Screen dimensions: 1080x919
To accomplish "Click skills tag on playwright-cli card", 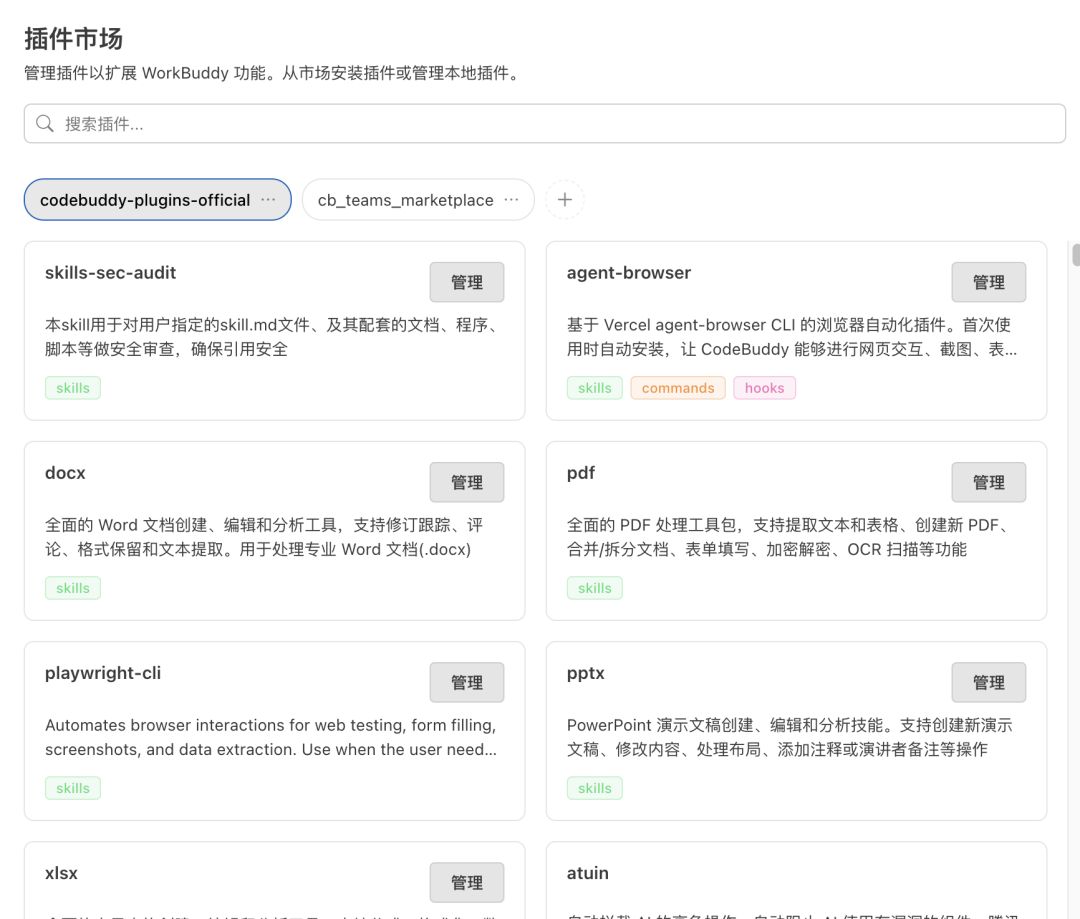I will point(73,788).
